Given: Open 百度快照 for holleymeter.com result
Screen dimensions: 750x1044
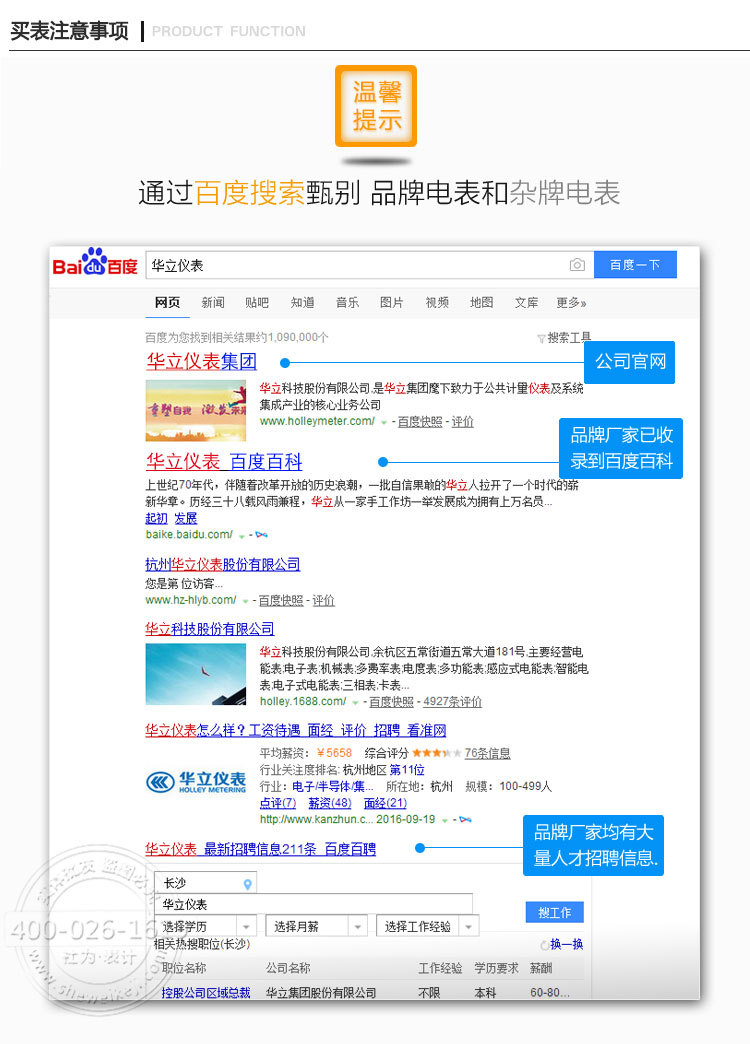Looking at the screenshot, I should click(420, 421).
